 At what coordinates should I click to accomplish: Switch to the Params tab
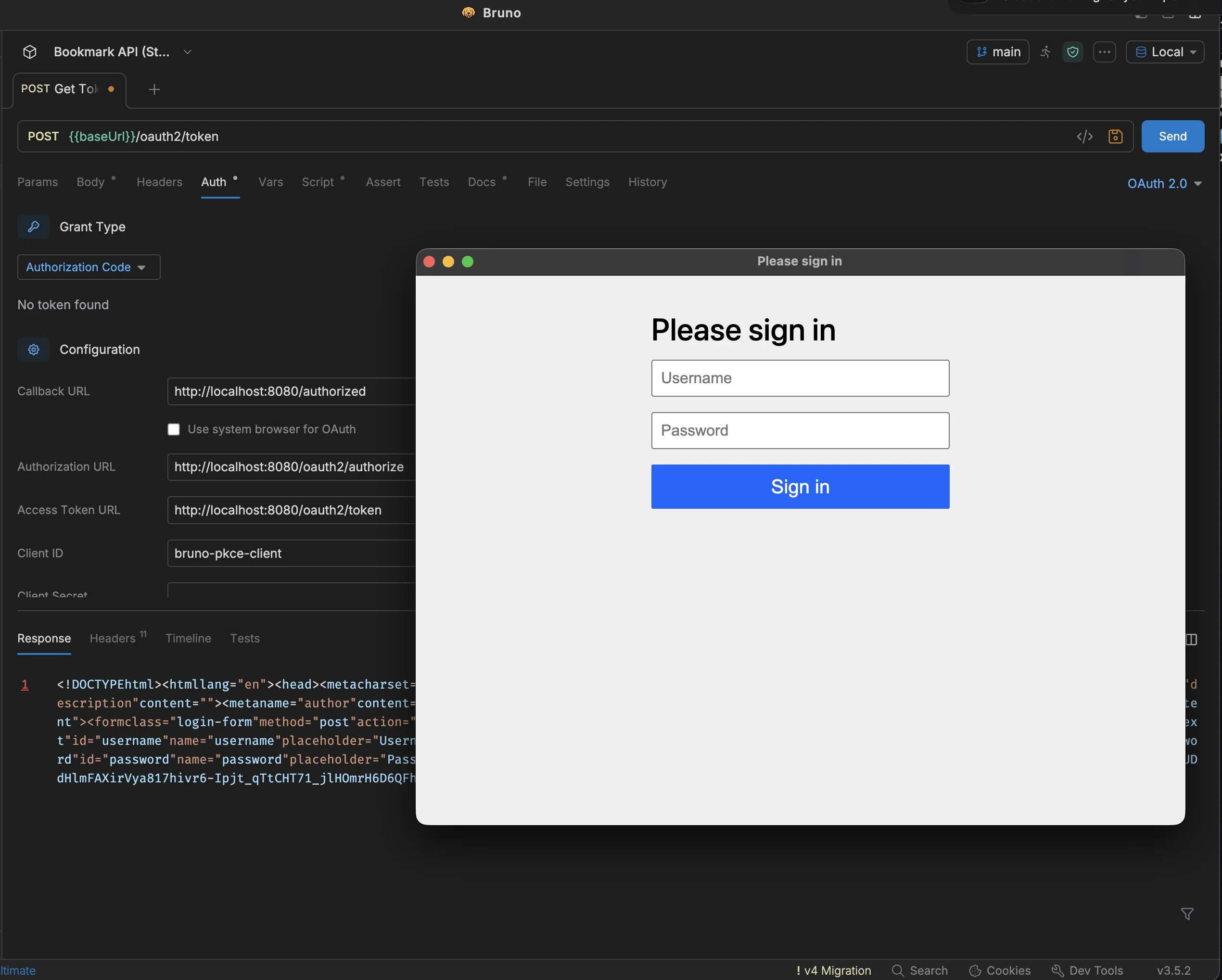(x=38, y=182)
